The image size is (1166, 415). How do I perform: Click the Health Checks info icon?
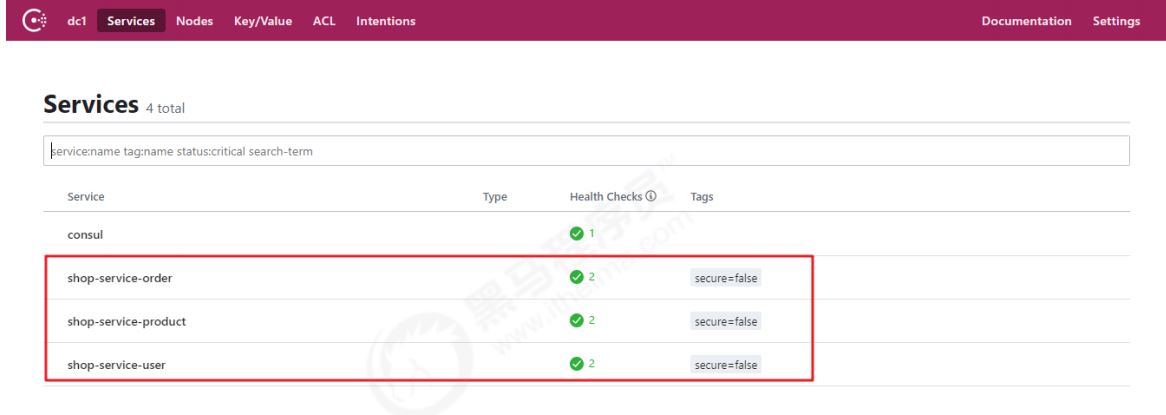pyautogui.click(x=651, y=196)
